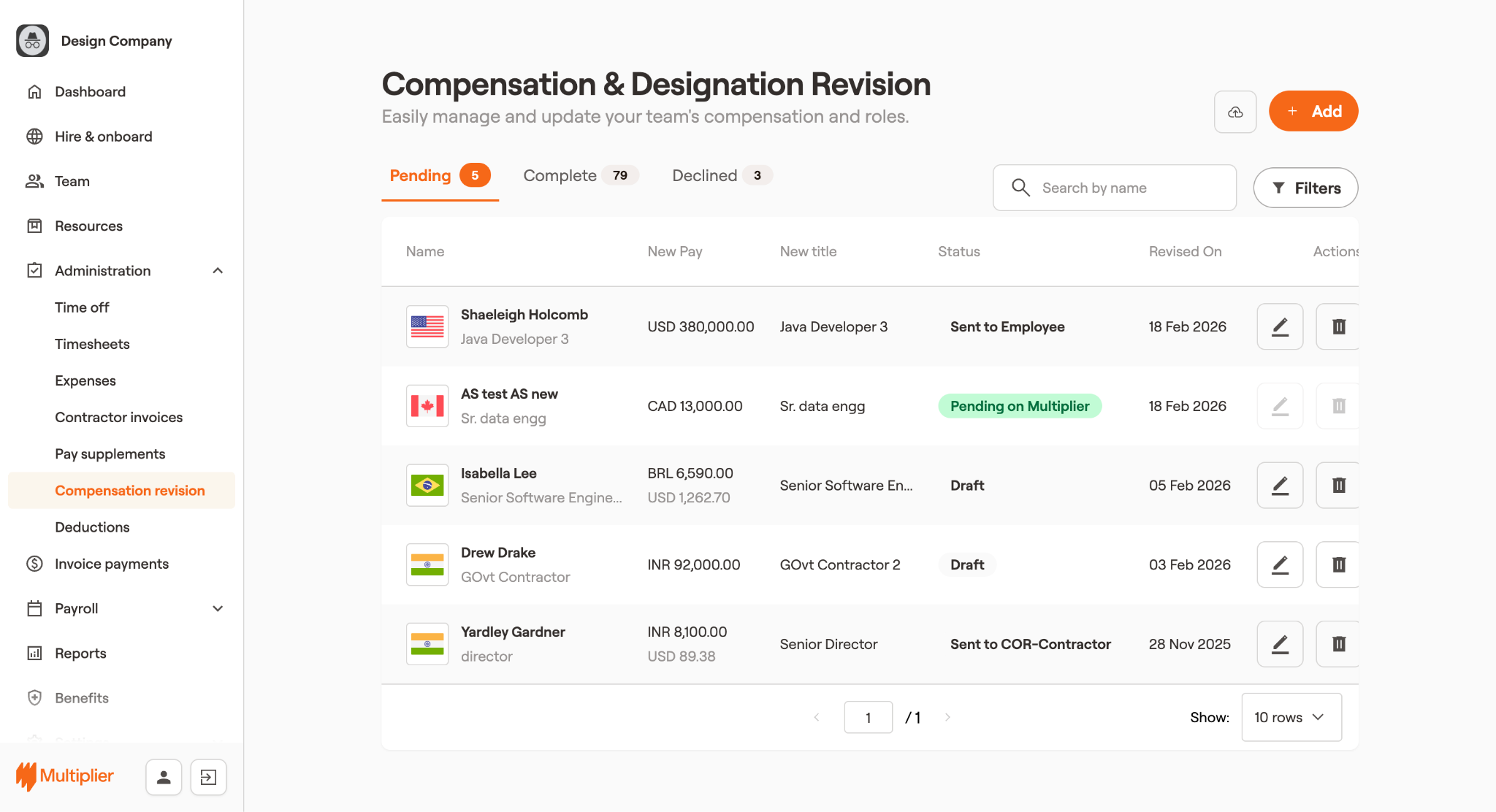Click the pencil icon for Drew Drake
This screenshot has height=812, width=1496.
1279,564
